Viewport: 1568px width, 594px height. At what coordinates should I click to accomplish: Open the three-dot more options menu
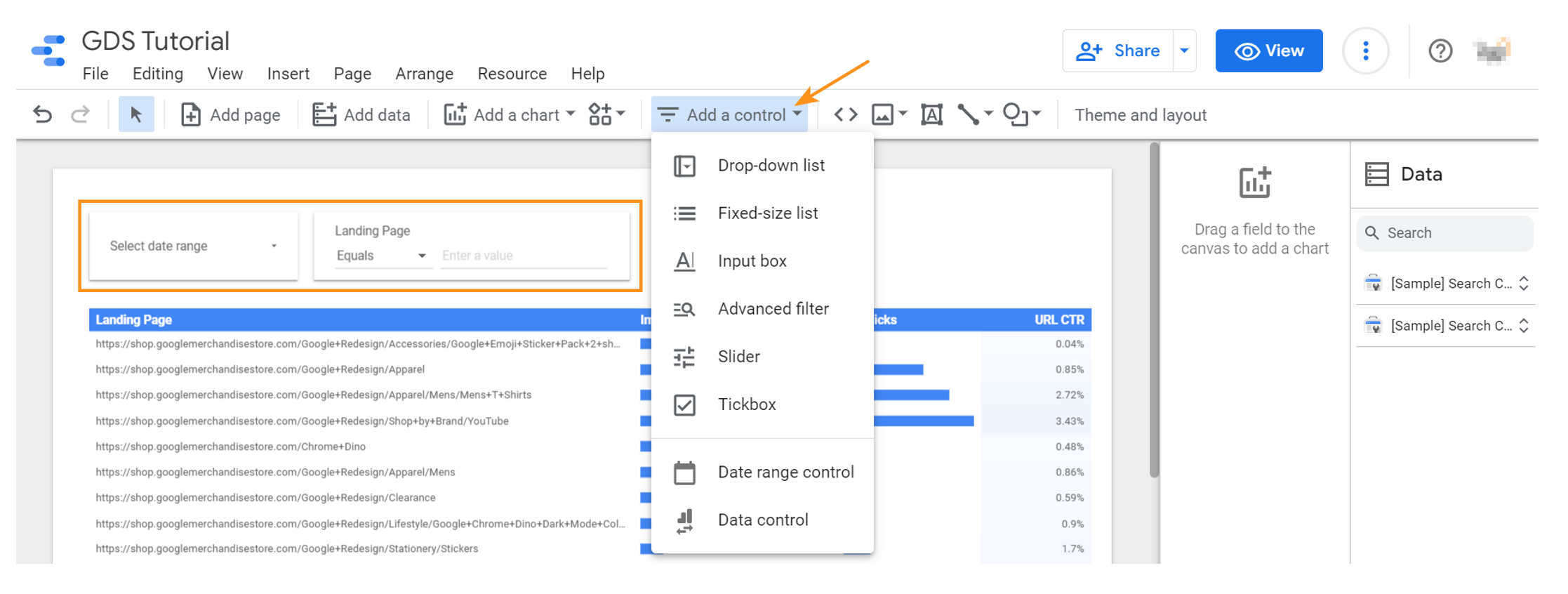pyautogui.click(x=1366, y=51)
